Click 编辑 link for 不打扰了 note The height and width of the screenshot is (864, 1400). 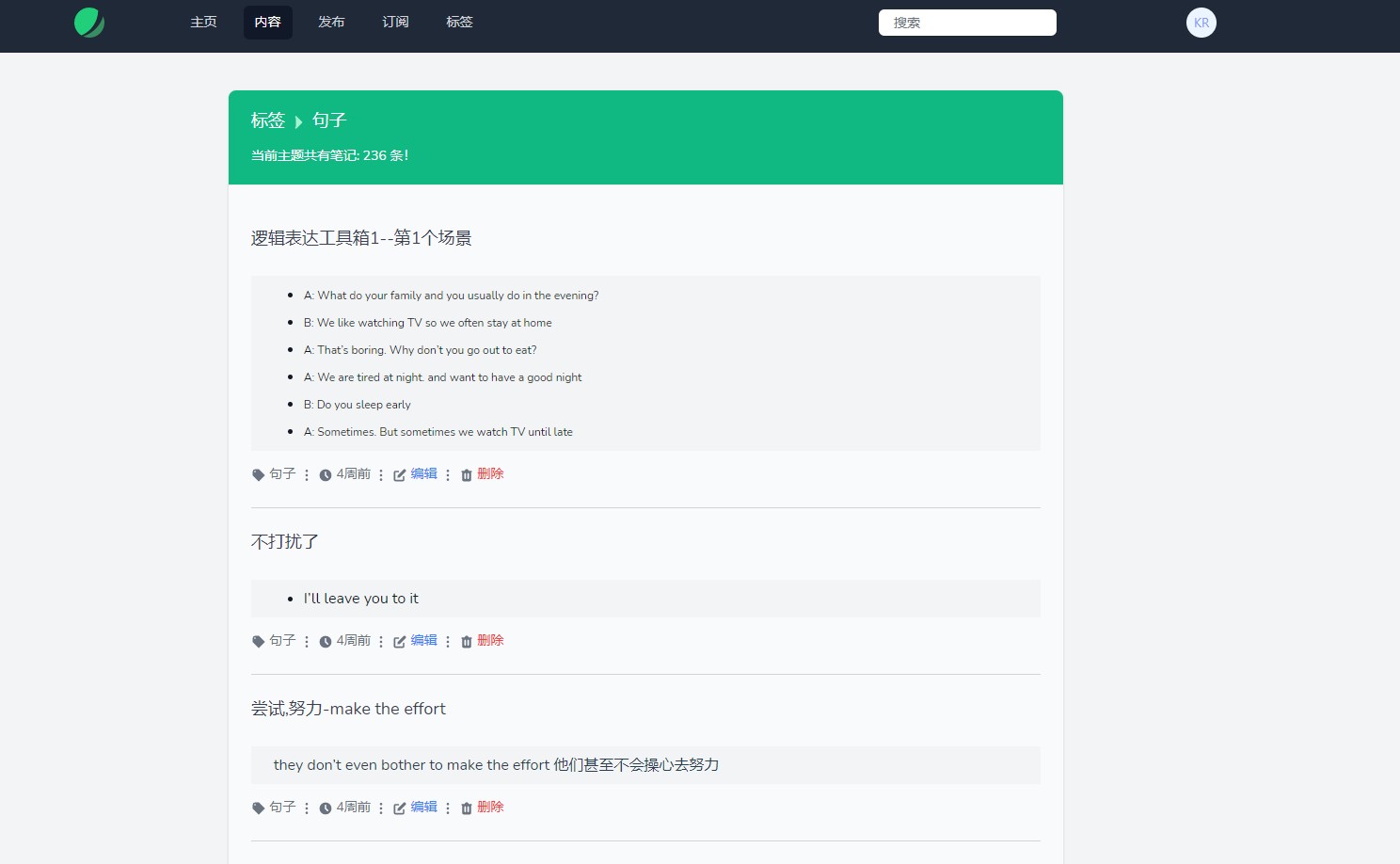click(424, 640)
